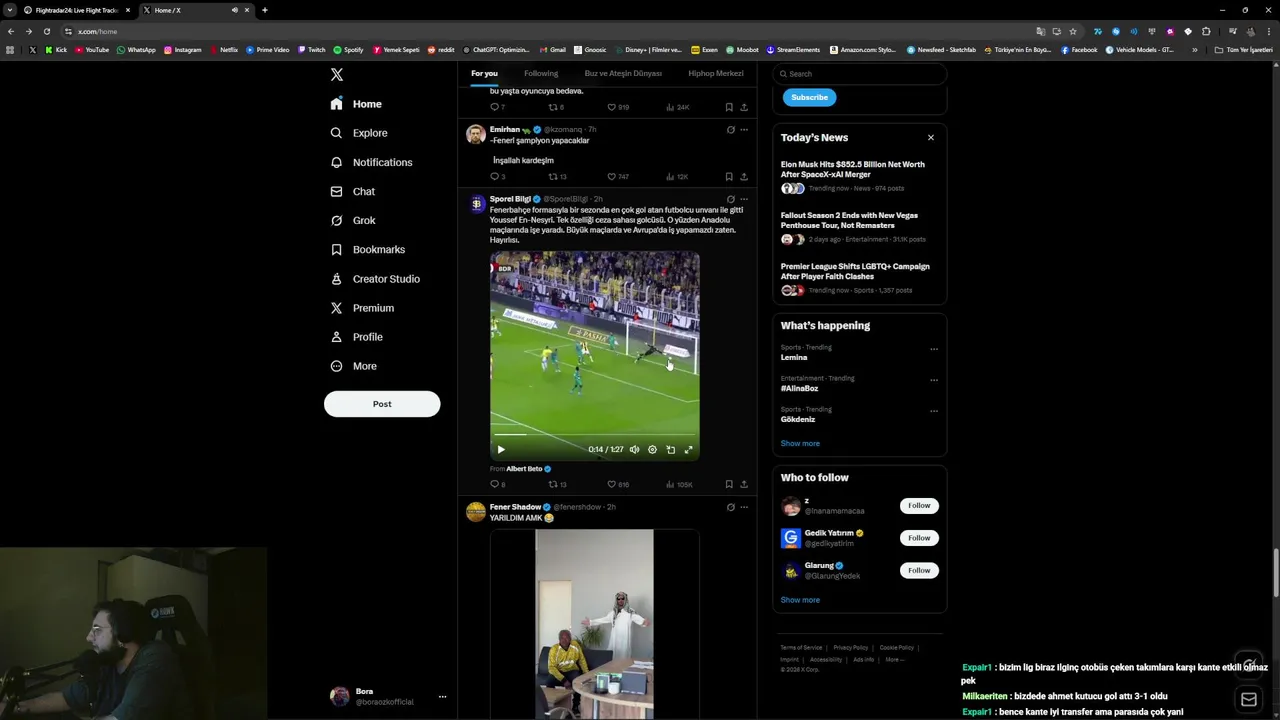This screenshot has height=720, width=1280.
Task: Bookmark the Emirhan post
Action: [x=729, y=177]
